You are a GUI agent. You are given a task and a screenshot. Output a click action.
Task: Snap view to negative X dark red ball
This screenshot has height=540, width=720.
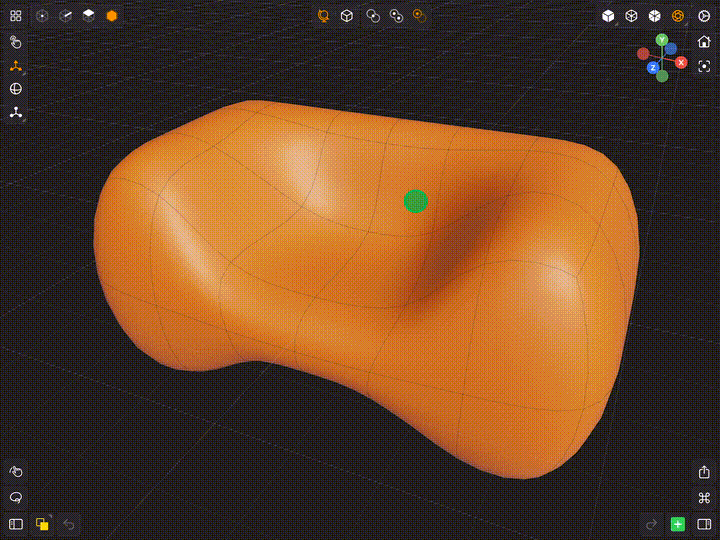[643, 54]
